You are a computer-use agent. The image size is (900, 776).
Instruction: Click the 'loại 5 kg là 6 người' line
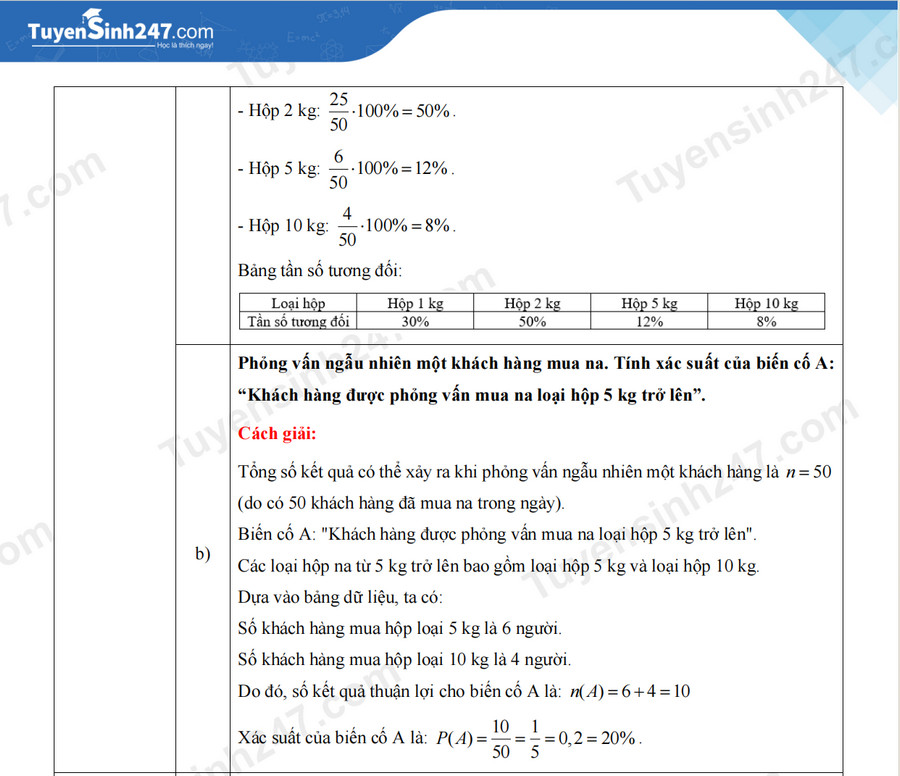[x=399, y=628]
